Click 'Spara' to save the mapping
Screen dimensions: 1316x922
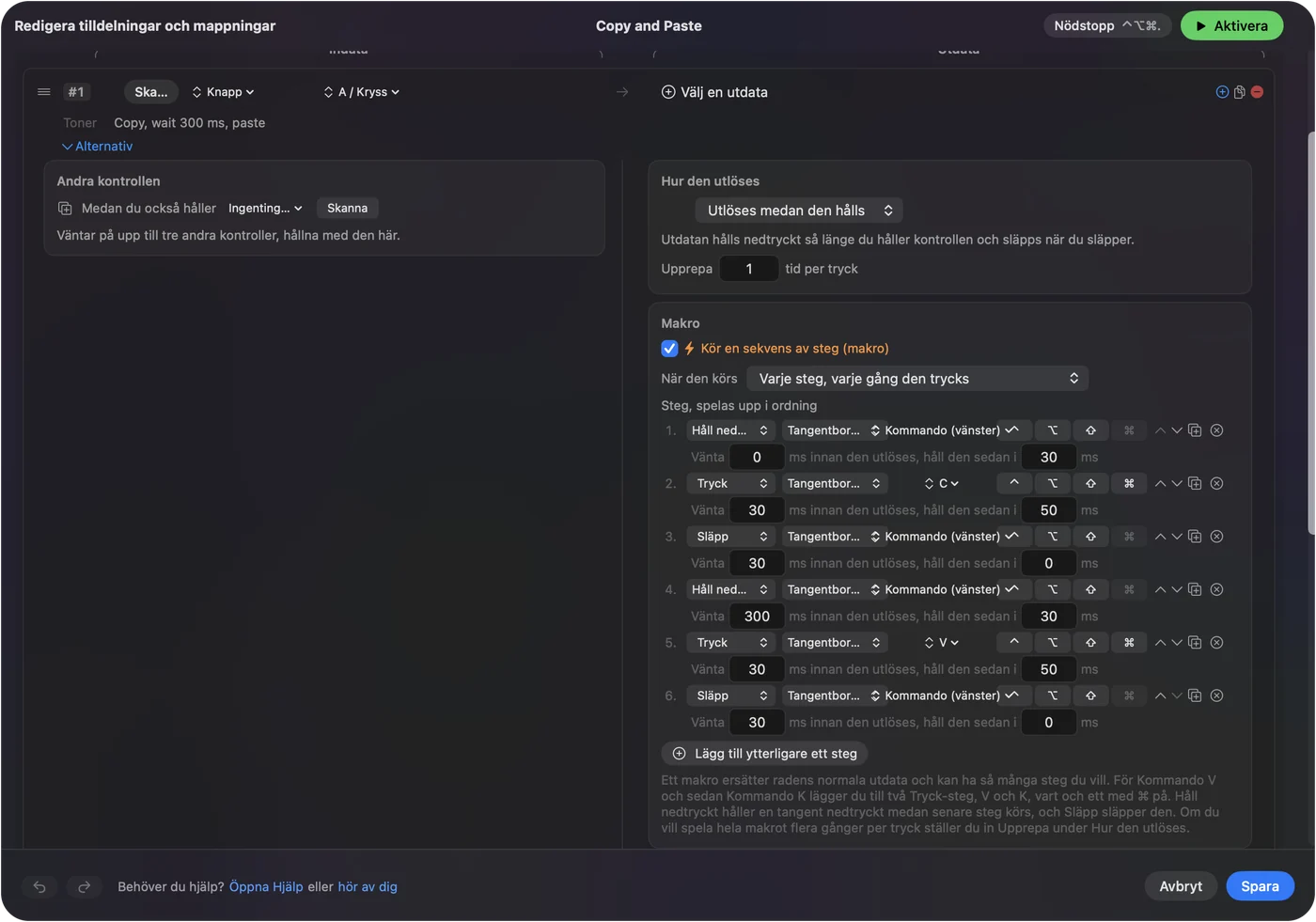click(1260, 886)
